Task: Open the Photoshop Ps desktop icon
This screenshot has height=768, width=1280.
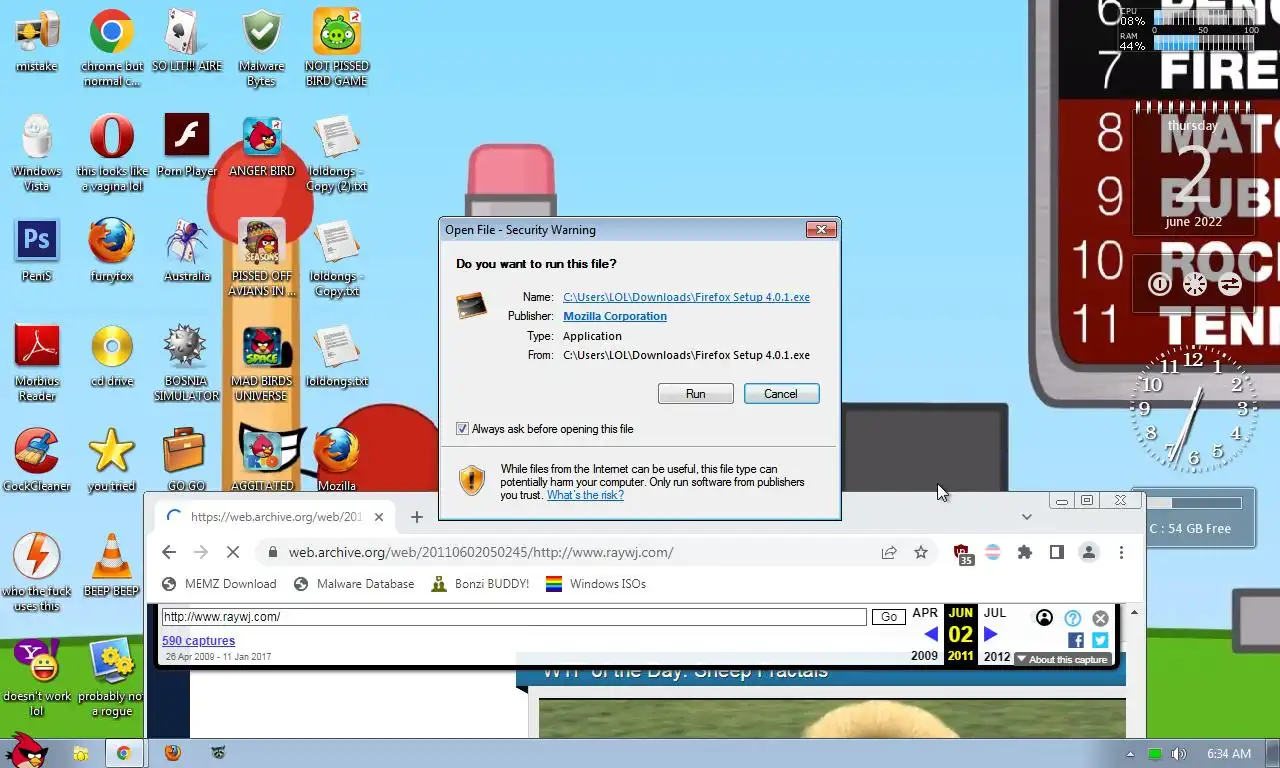Action: (x=37, y=251)
